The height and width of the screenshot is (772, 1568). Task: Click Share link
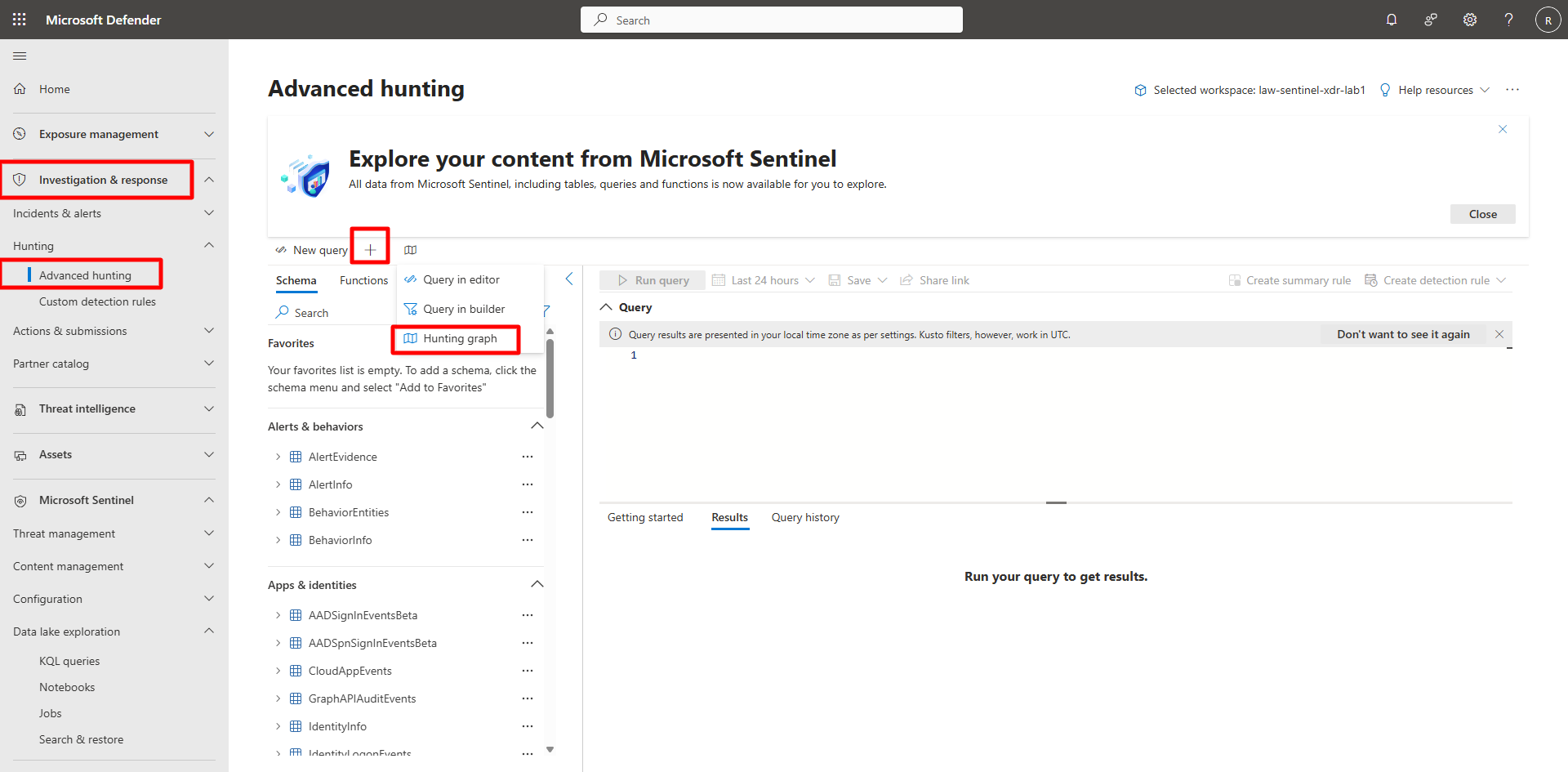pyautogui.click(x=935, y=280)
